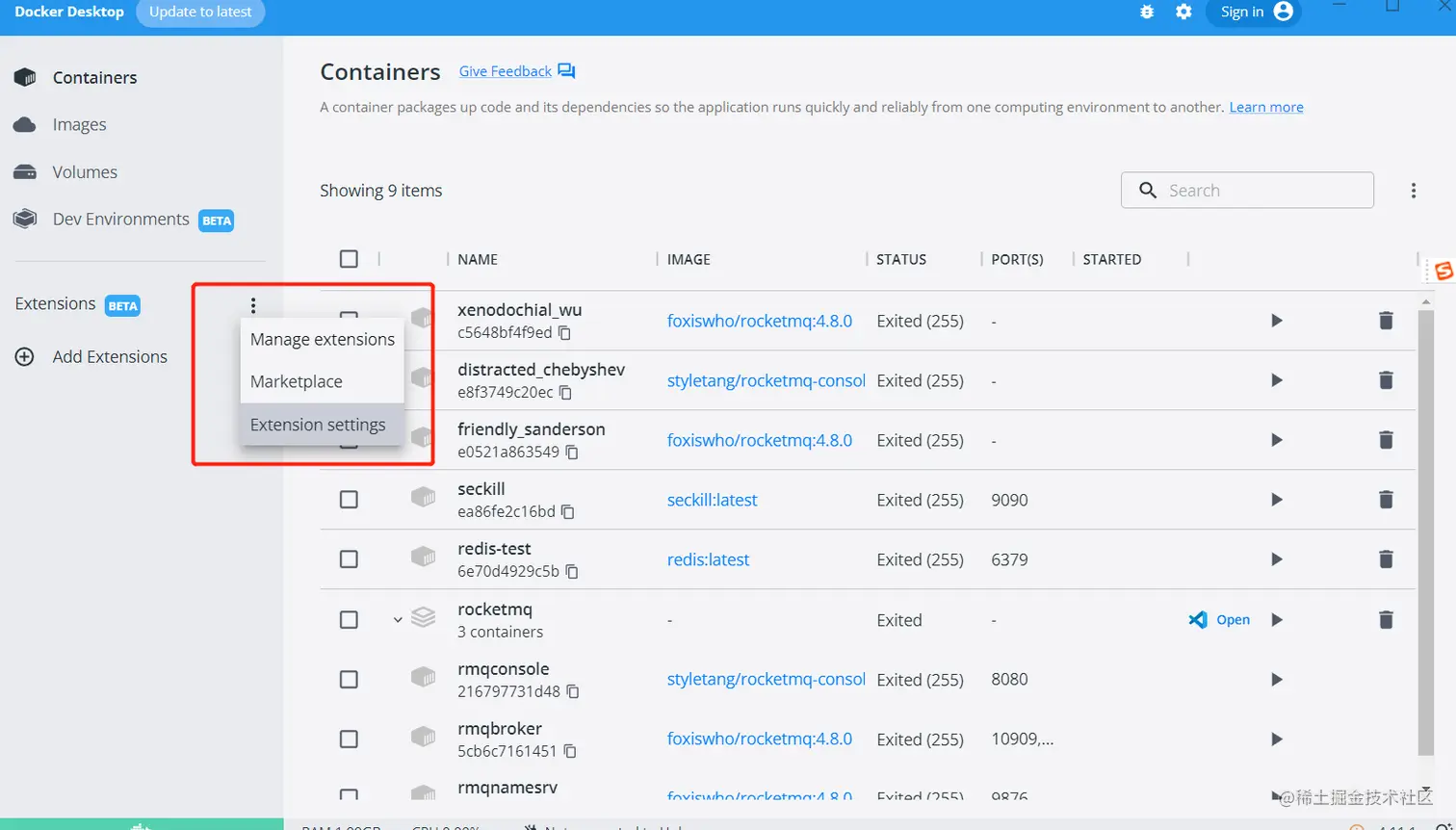Open the Extensions three-dot menu

click(253, 305)
